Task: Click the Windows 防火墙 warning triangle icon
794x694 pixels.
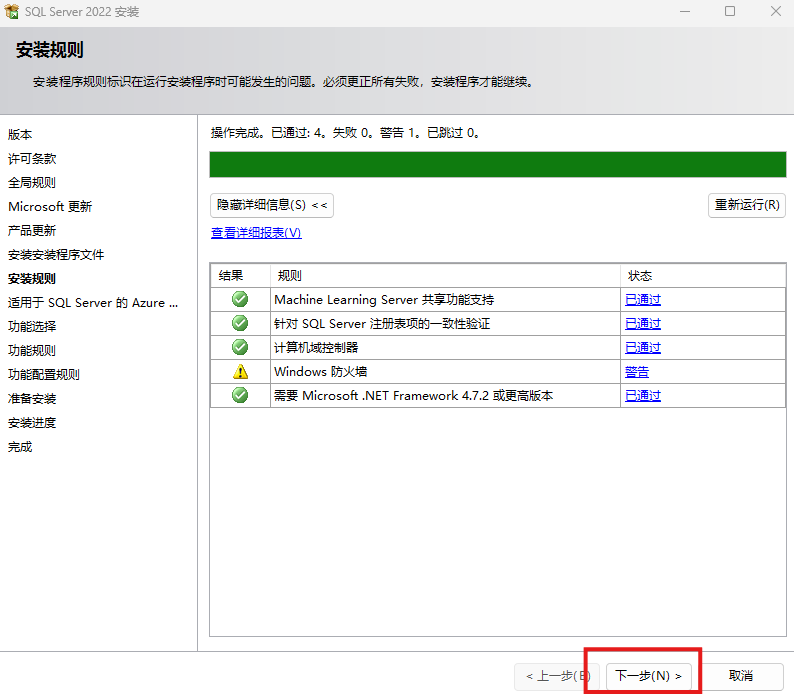Action: [239, 371]
